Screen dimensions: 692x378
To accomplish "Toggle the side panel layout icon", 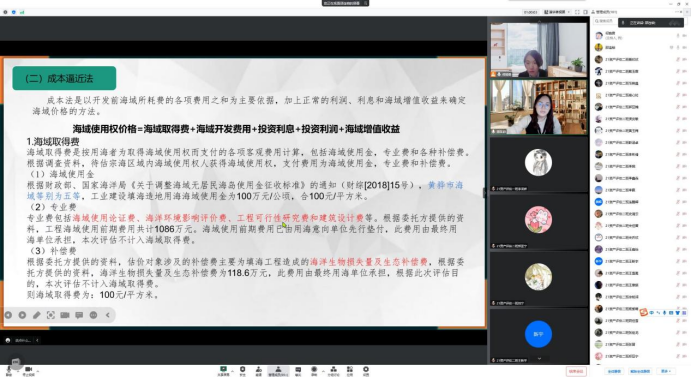I will point(586,12).
